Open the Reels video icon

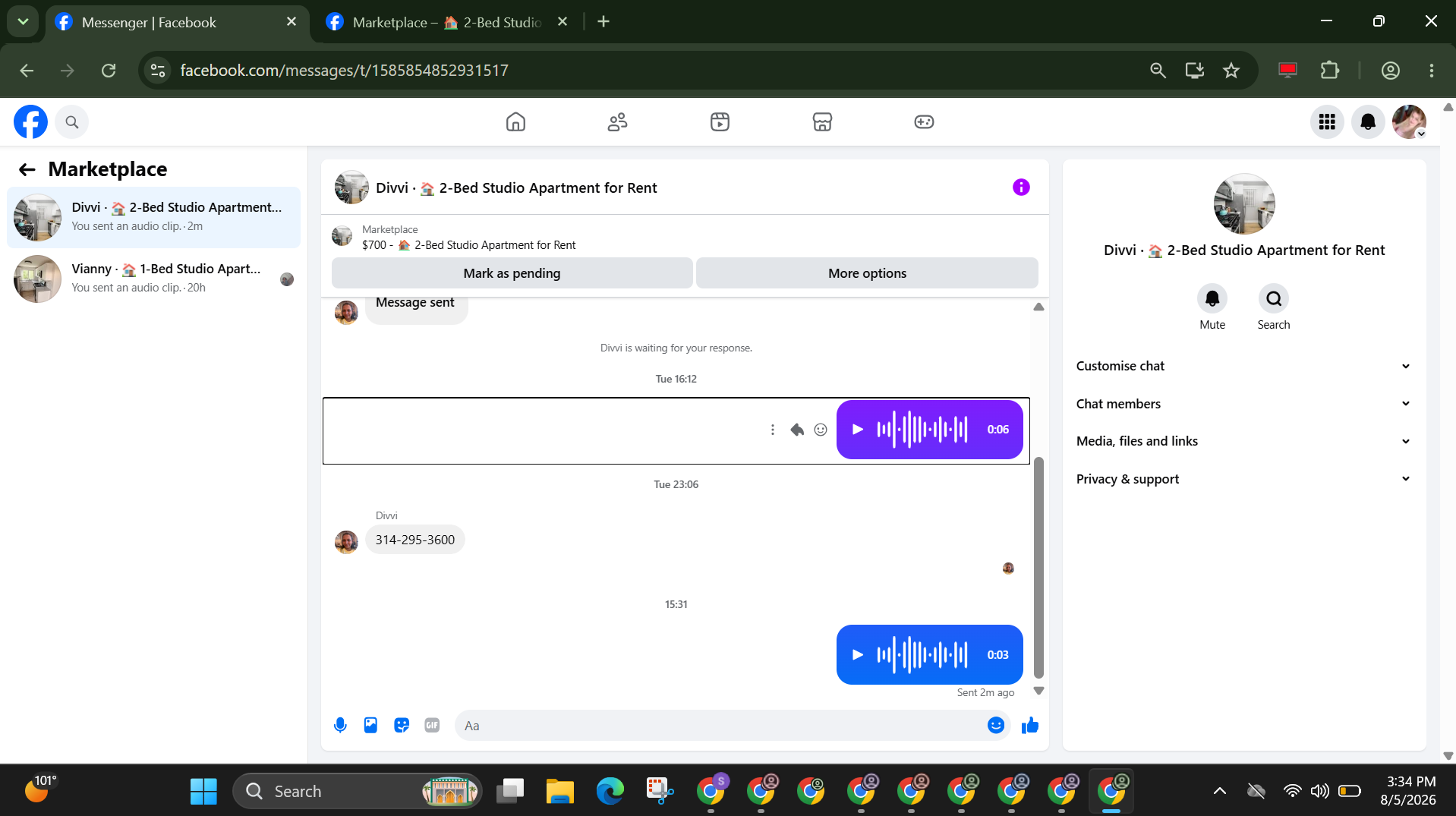point(720,121)
